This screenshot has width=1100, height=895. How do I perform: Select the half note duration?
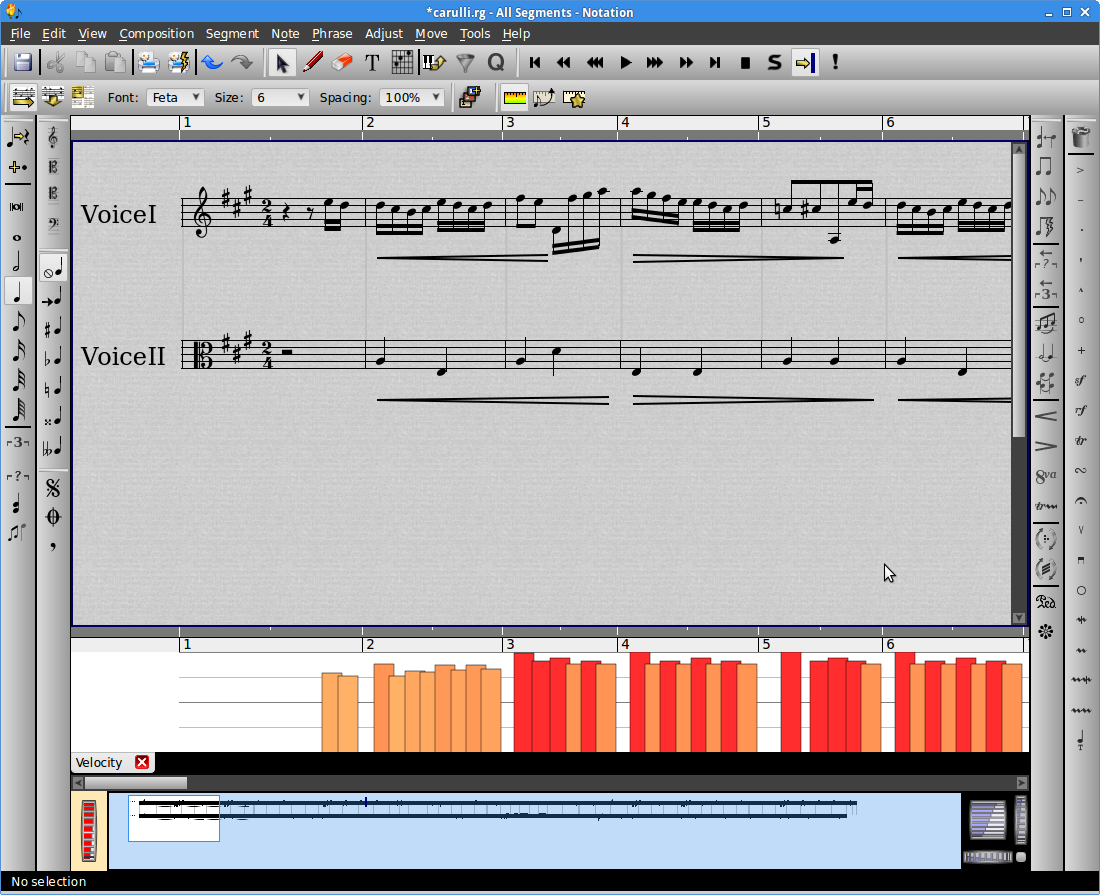tap(18, 262)
